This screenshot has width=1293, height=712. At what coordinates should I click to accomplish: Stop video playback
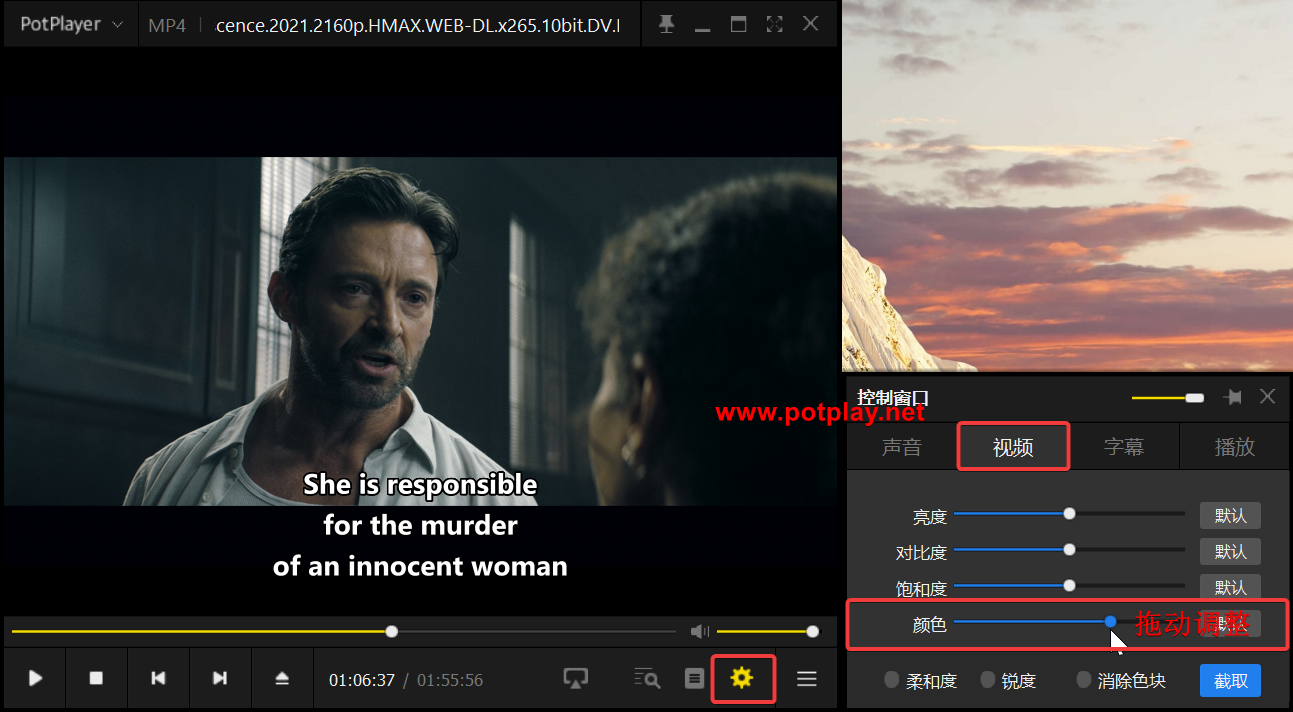(x=97, y=678)
